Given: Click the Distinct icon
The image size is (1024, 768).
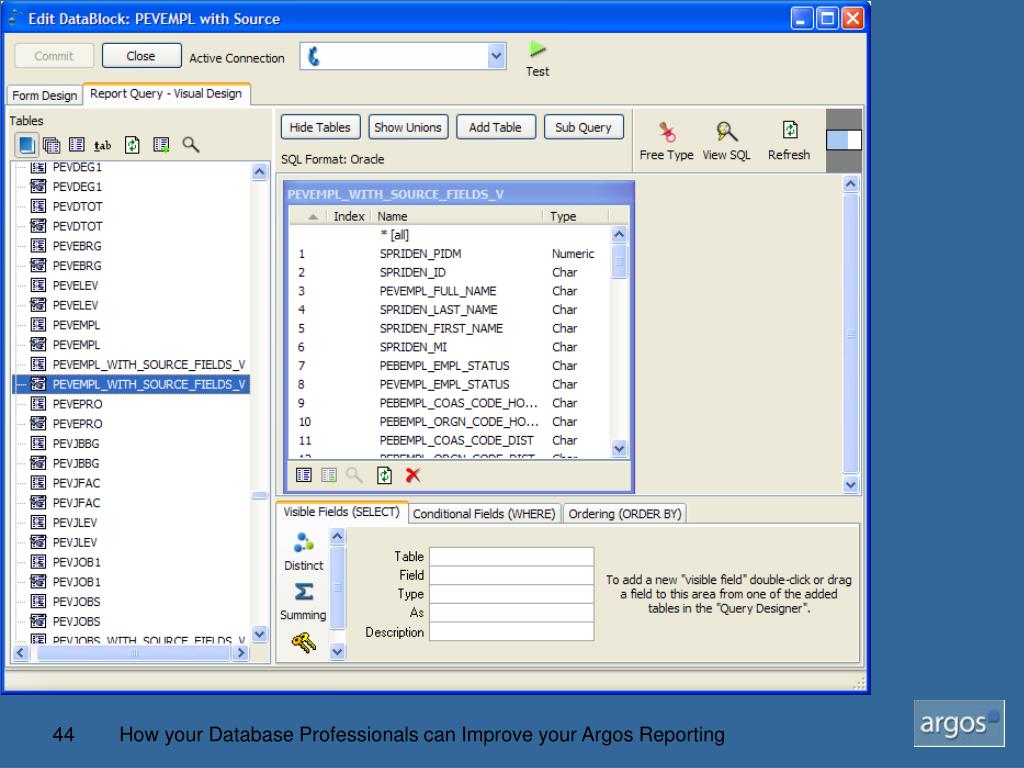Looking at the screenshot, I should 304,542.
